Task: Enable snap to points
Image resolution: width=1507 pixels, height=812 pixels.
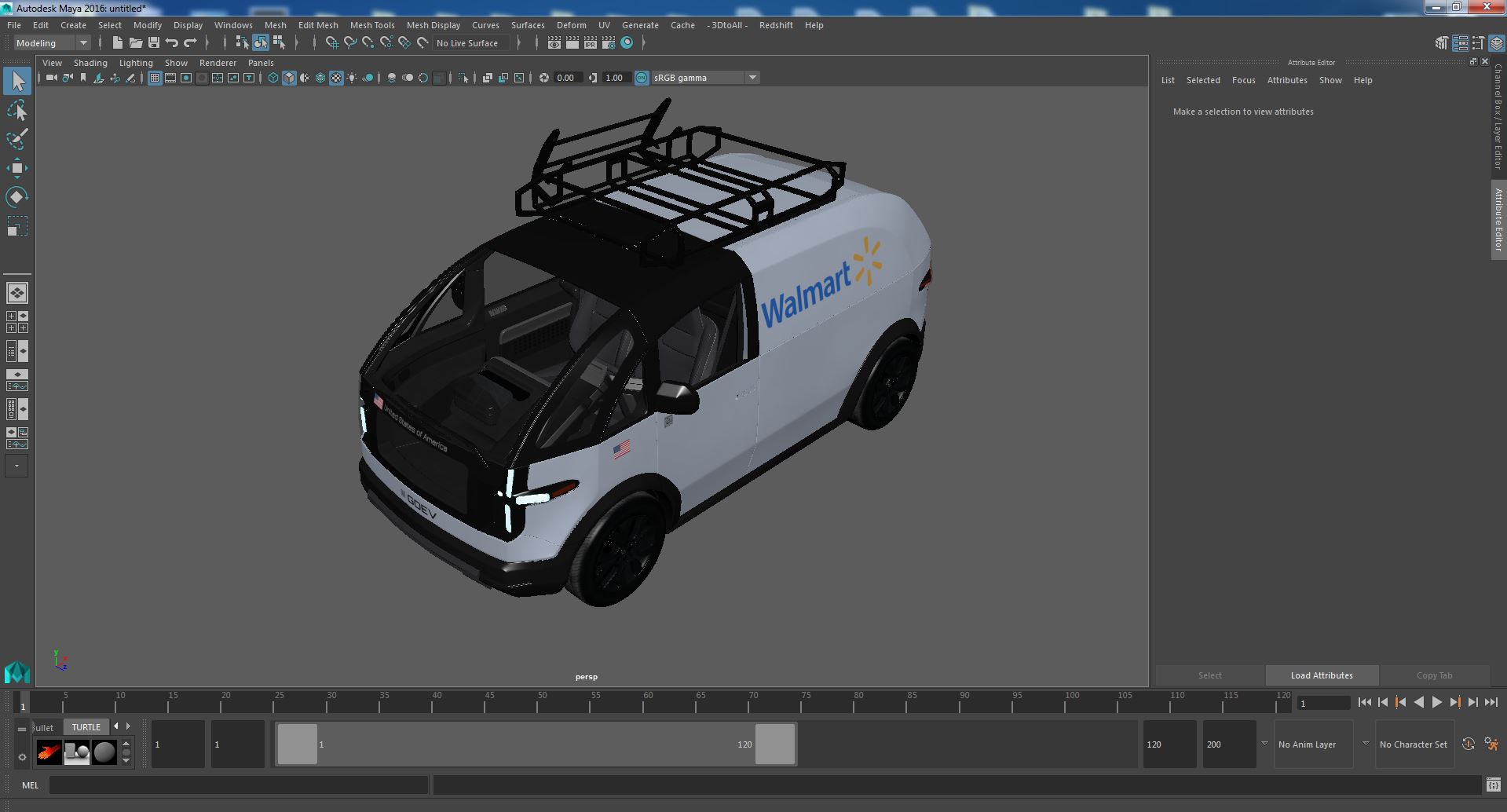Action: point(368,43)
